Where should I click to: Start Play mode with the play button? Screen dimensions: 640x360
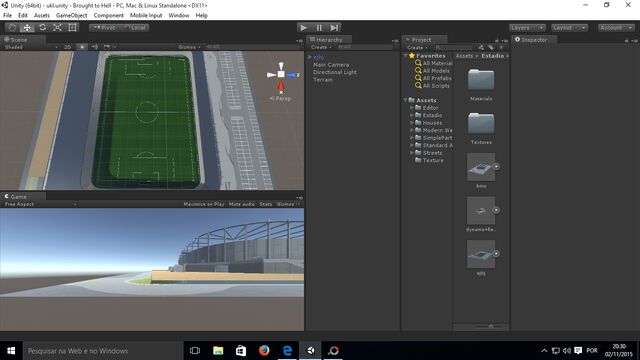303,28
